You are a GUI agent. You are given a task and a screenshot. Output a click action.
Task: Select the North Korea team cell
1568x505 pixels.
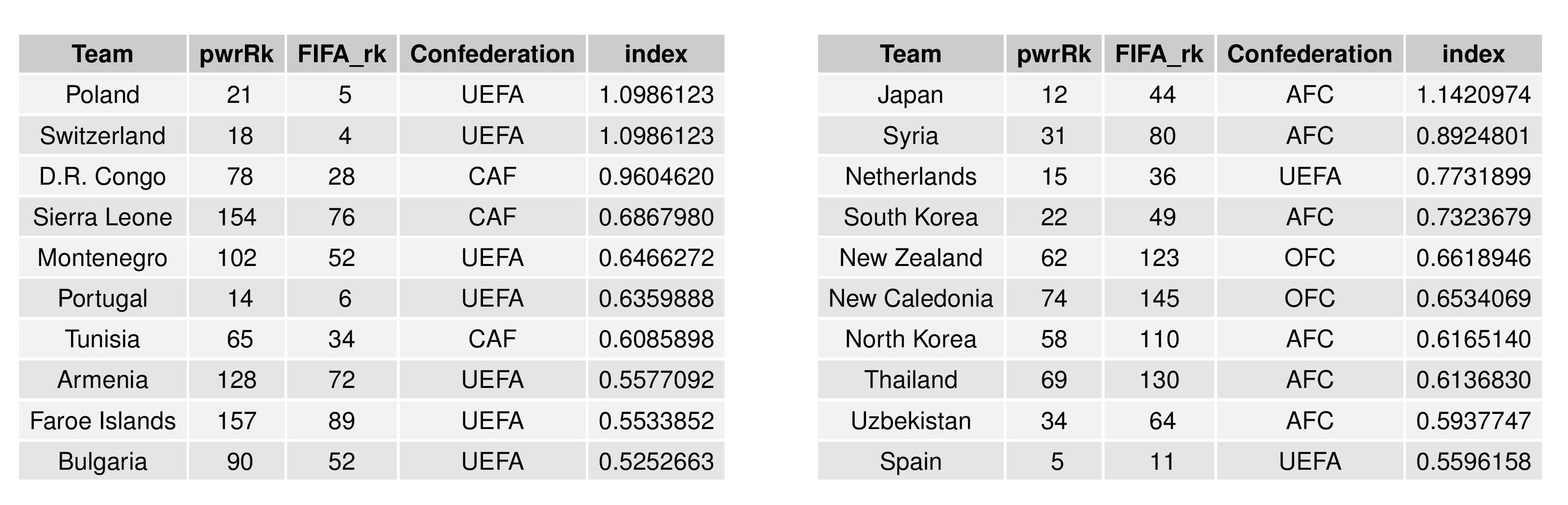click(910, 339)
